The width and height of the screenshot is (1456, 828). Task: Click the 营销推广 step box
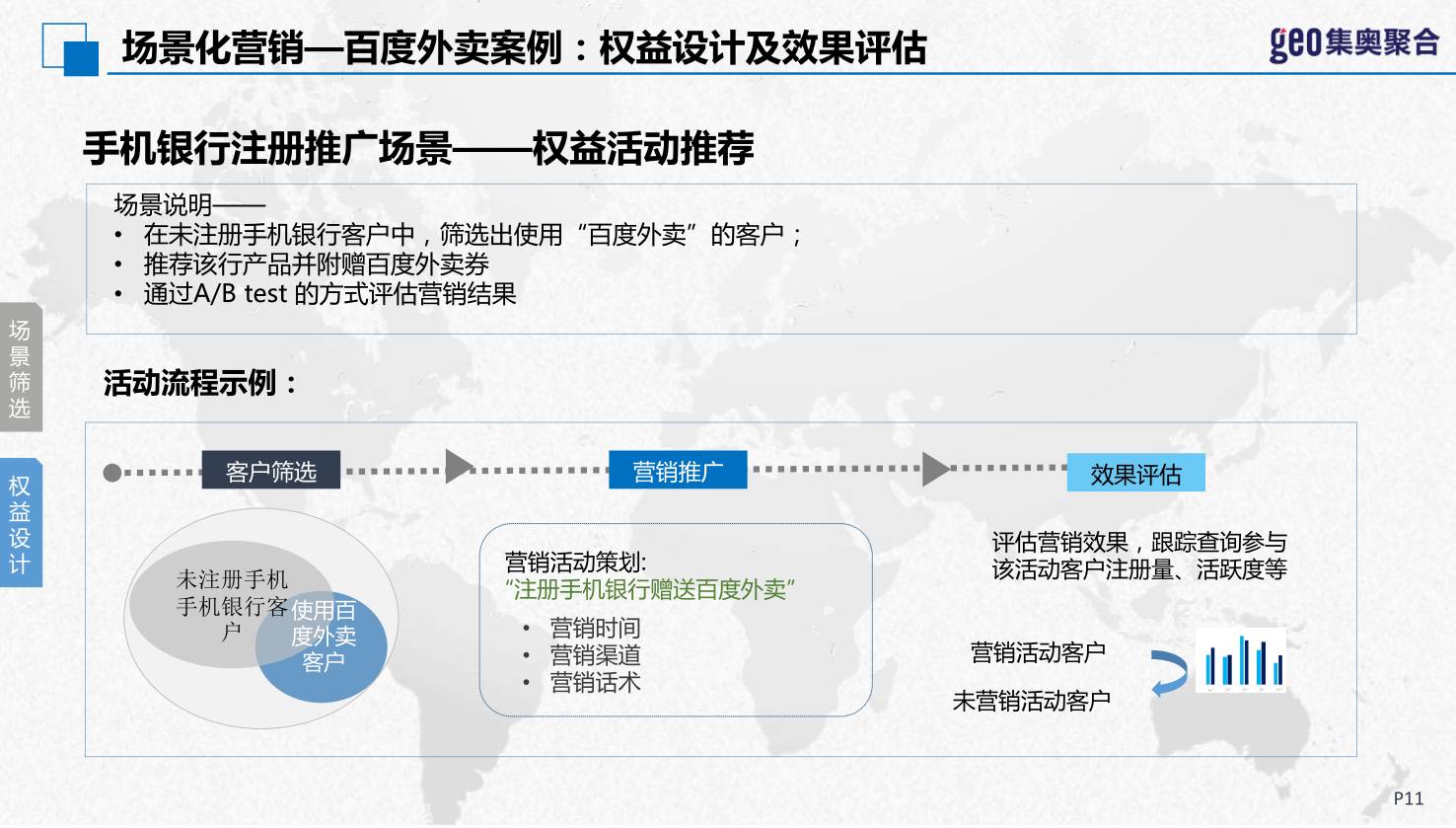pyautogui.click(x=678, y=471)
